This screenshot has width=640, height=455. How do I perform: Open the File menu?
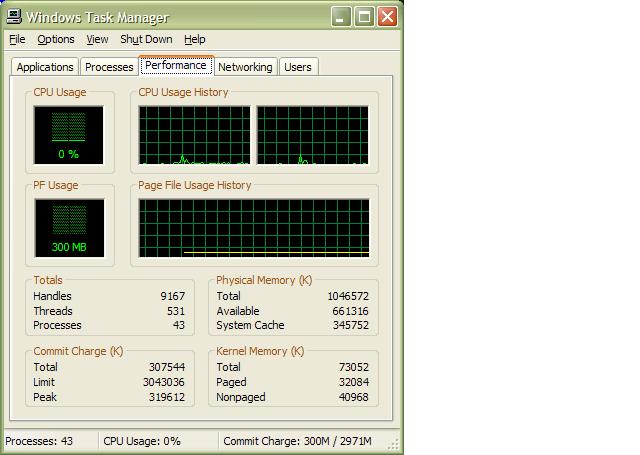[x=17, y=39]
